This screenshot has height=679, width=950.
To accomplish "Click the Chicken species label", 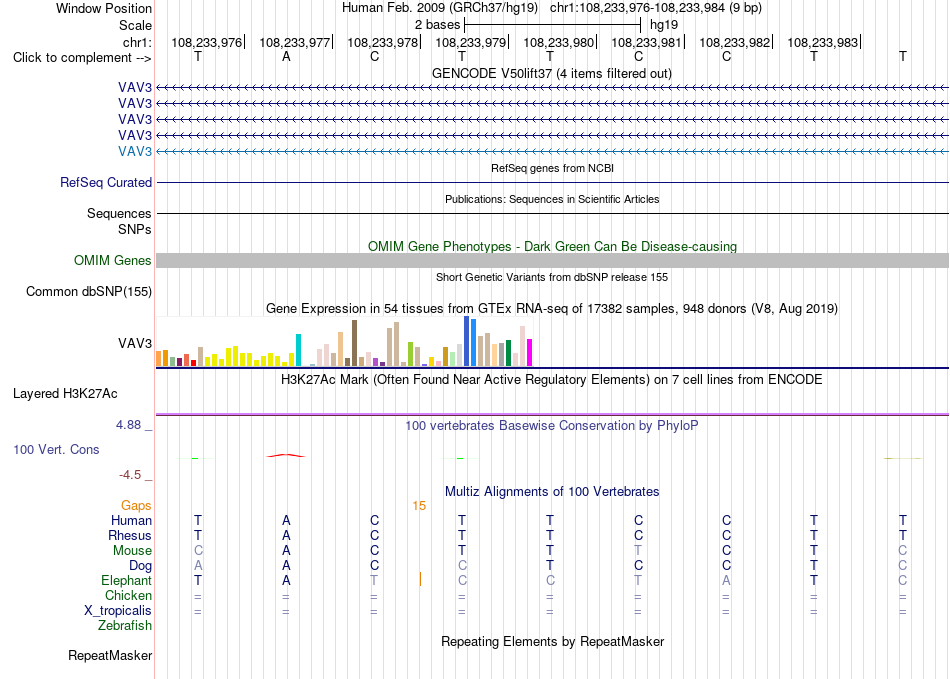I will click(128, 595).
